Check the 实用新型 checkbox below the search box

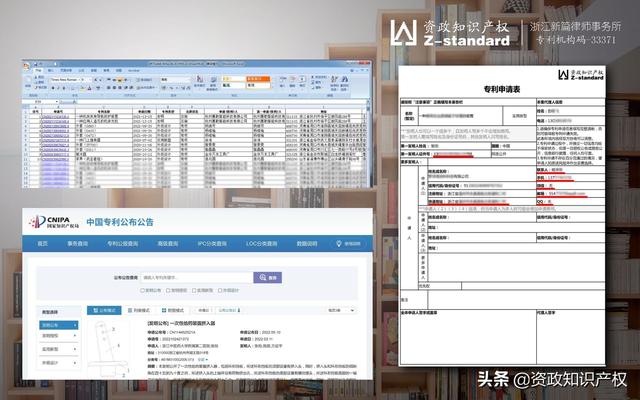[x=194, y=290]
